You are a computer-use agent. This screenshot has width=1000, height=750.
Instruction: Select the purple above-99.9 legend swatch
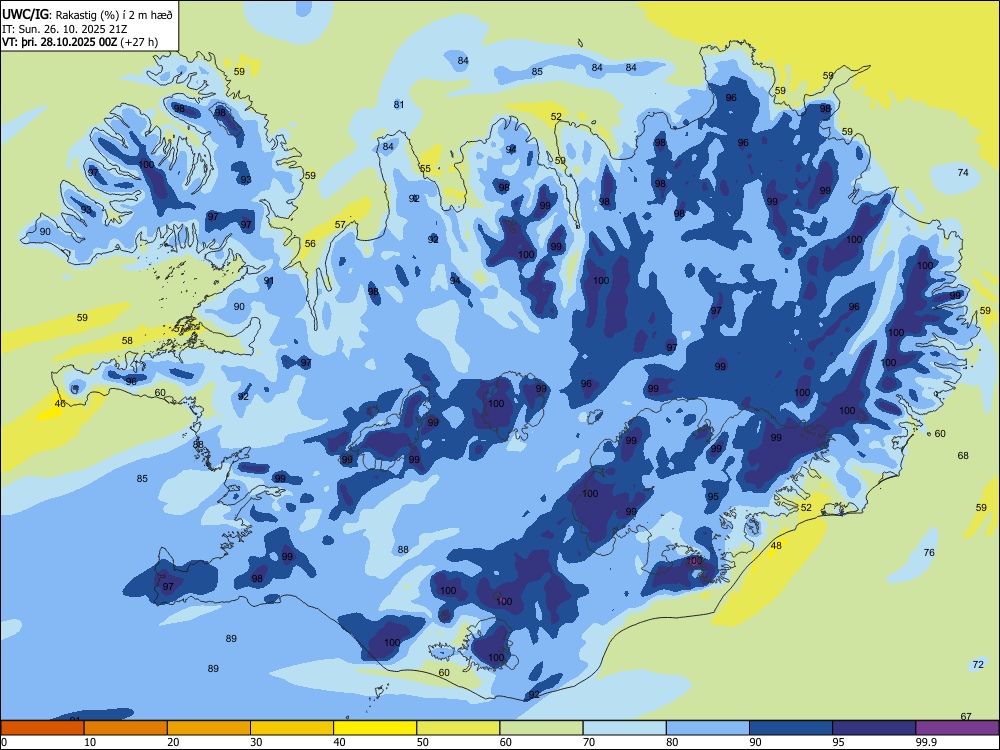click(957, 728)
